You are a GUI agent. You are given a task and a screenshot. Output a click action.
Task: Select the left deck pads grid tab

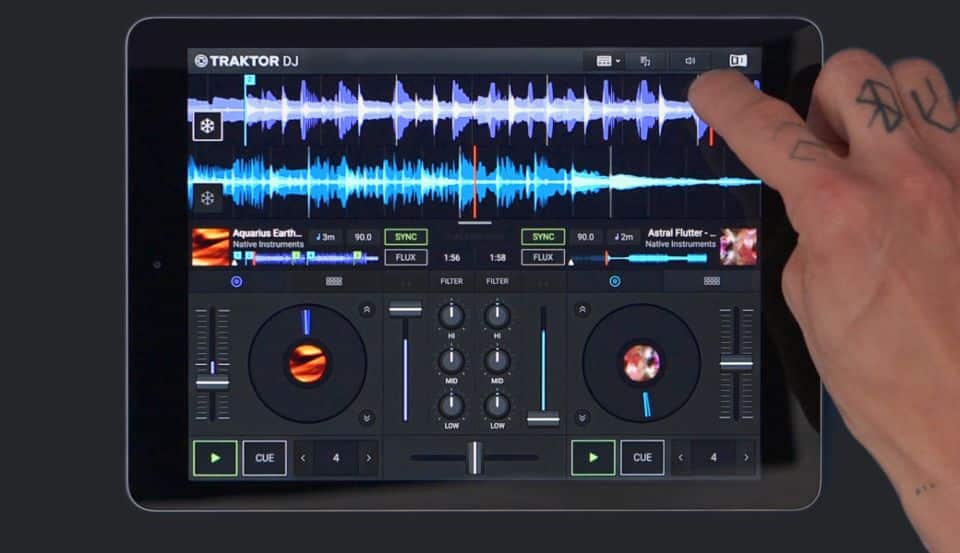(334, 281)
